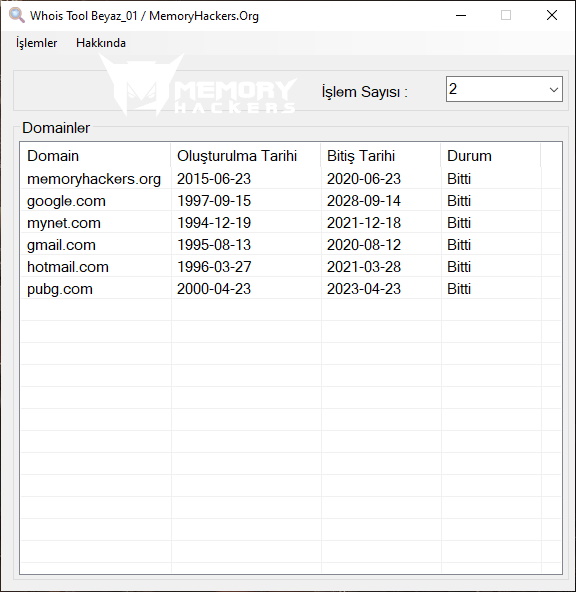
Task: Sort by the Domain column header
Action: pyautogui.click(x=95, y=156)
